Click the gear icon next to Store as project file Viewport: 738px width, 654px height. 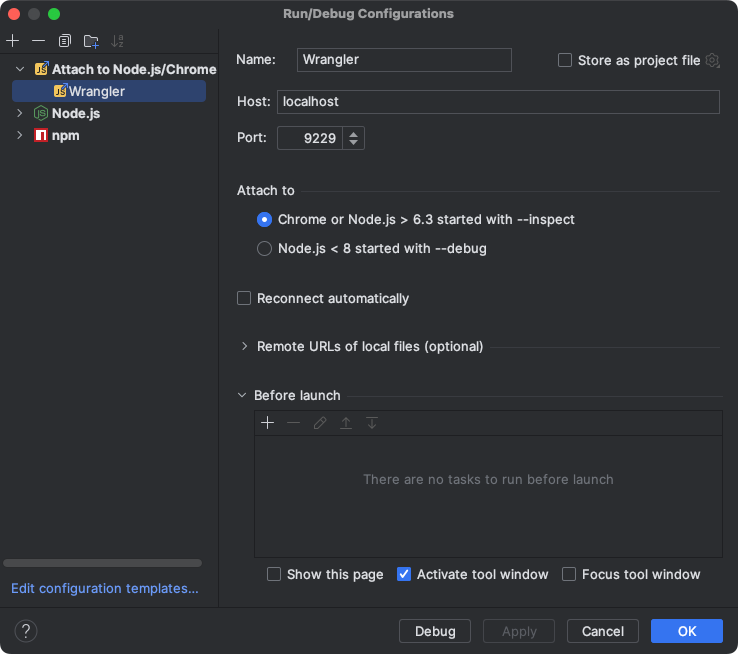click(712, 60)
